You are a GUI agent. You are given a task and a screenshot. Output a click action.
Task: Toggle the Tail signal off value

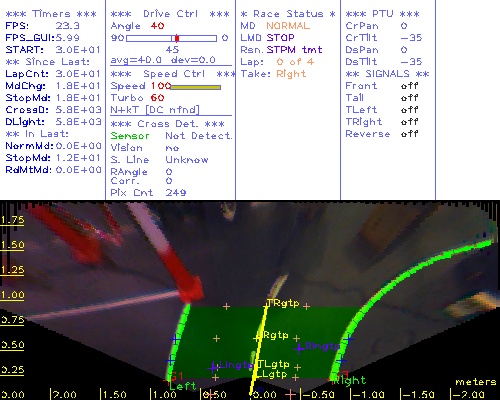coord(409,98)
